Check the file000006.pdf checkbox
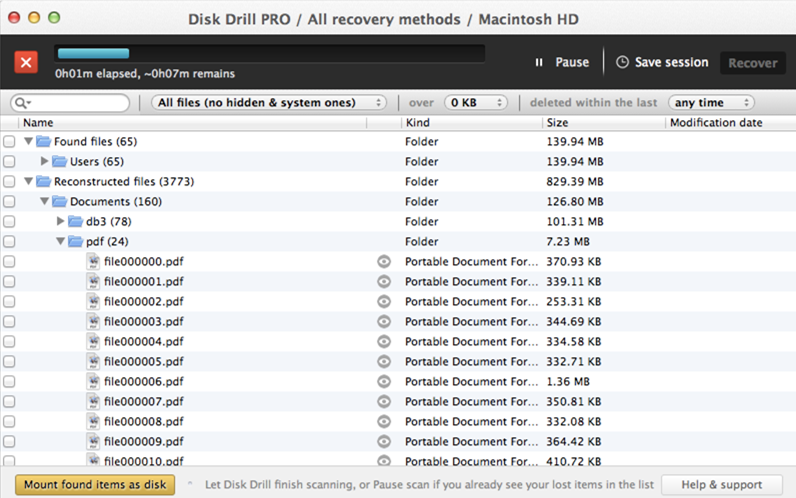 [9, 381]
